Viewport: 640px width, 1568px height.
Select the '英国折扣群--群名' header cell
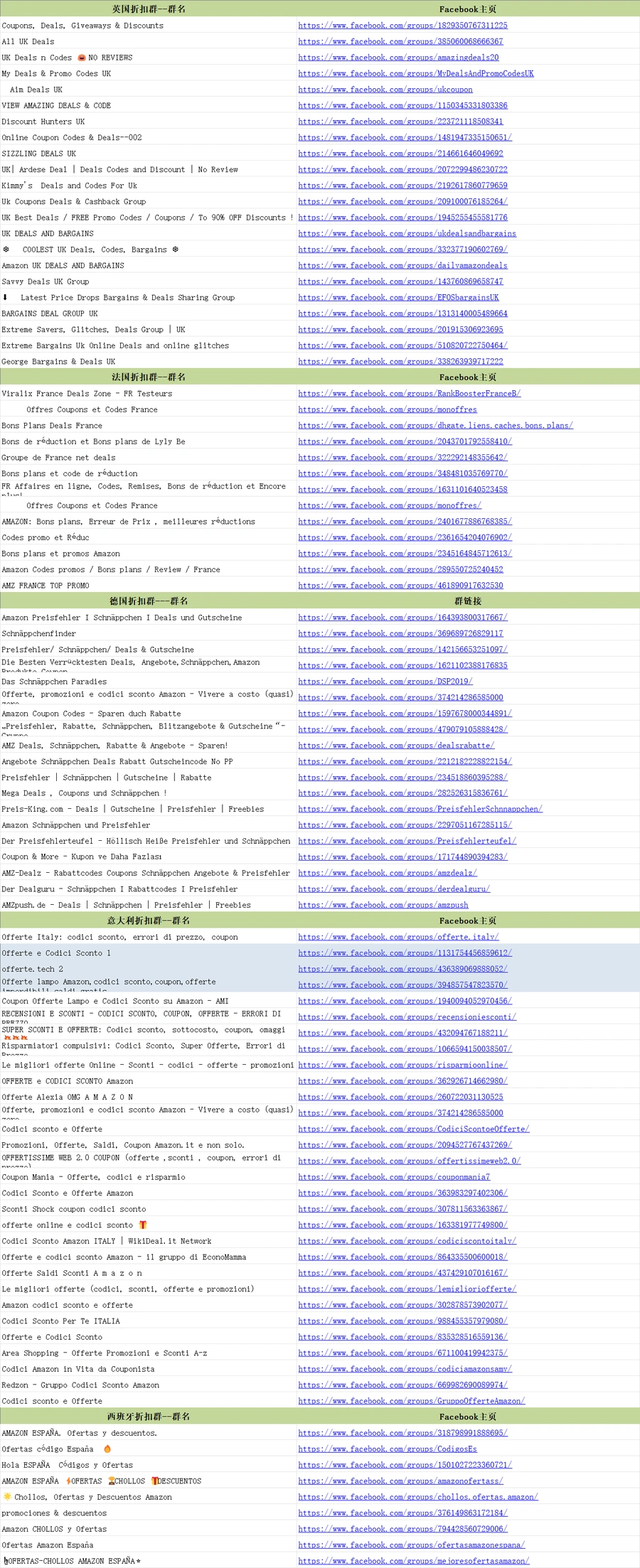click(149, 9)
